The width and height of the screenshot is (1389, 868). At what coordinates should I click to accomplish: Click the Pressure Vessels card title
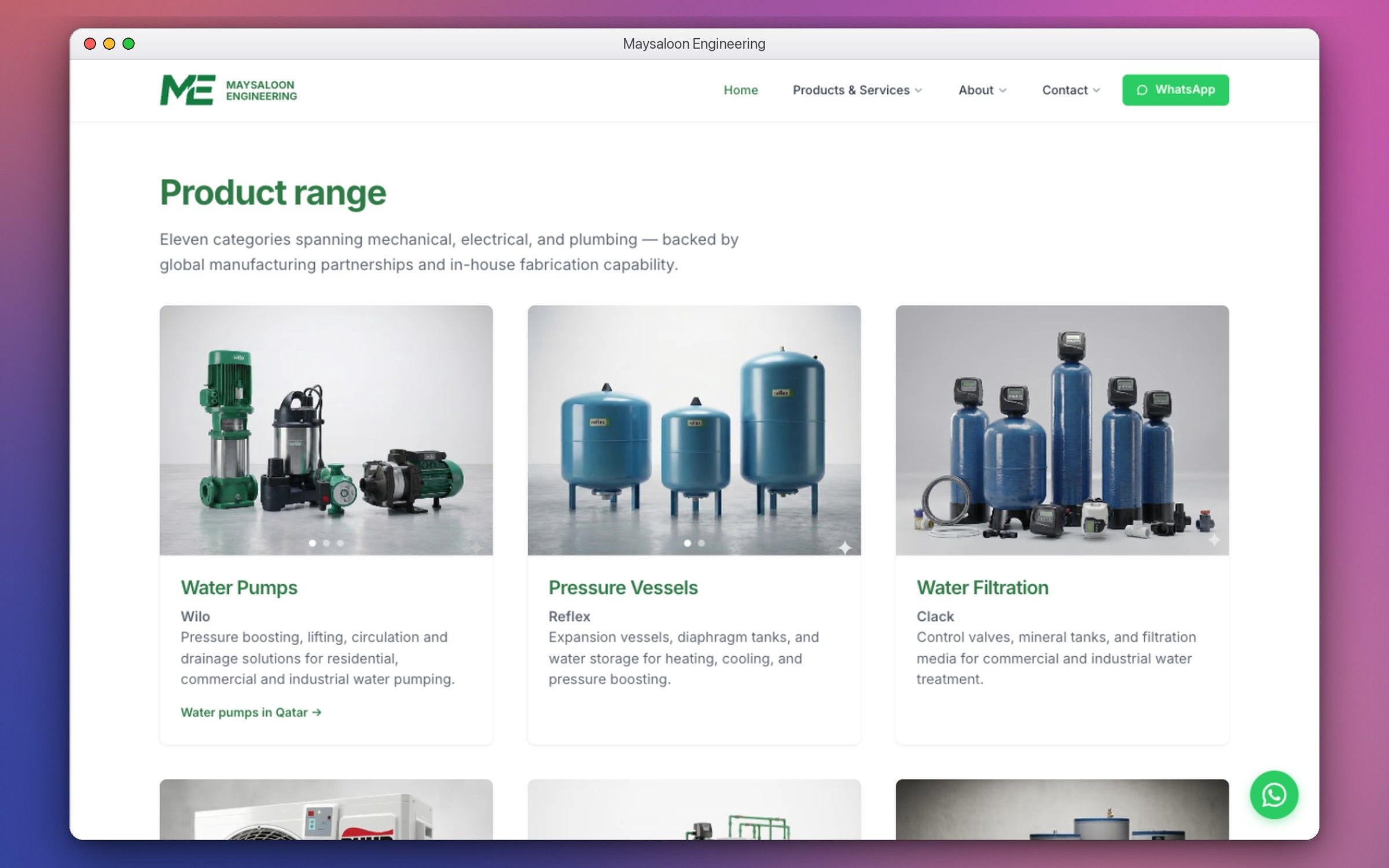coord(623,587)
